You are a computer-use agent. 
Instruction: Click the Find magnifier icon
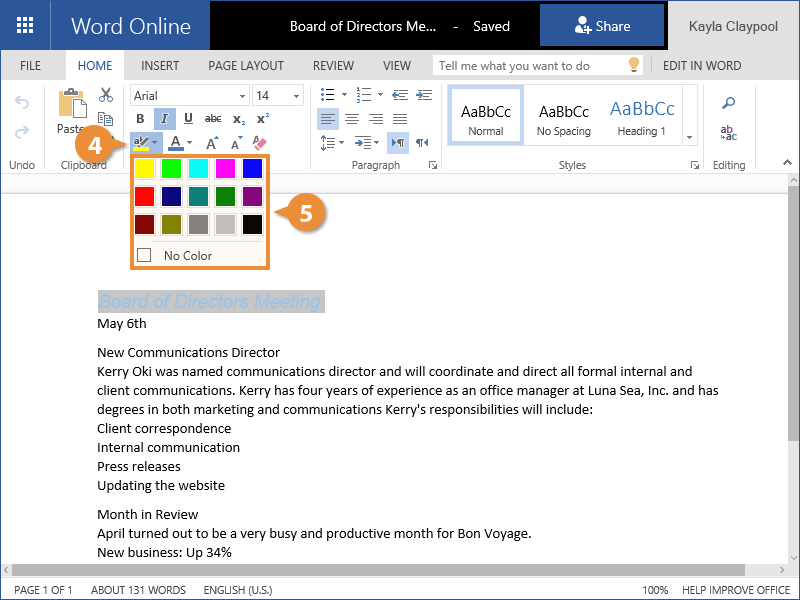(x=729, y=103)
